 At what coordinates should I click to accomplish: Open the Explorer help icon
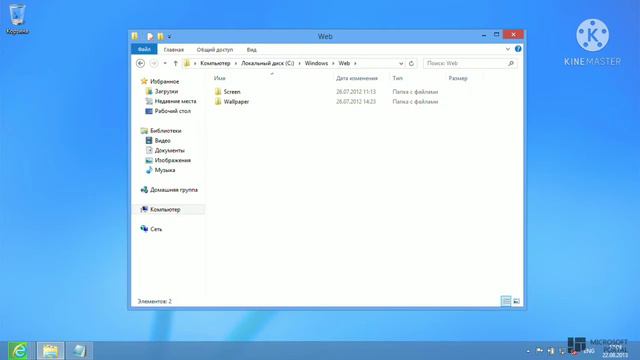tap(518, 49)
